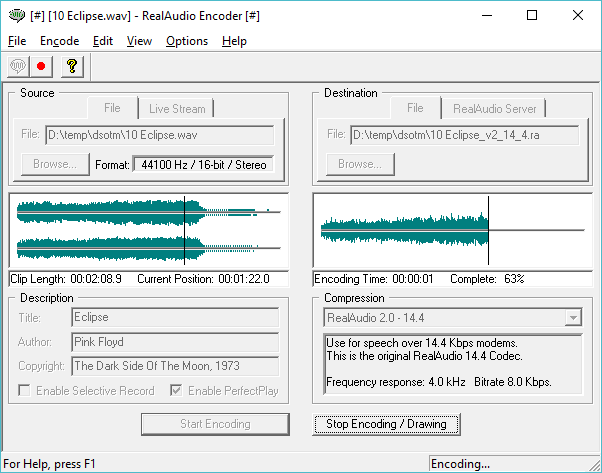Toggle Enable PerfectPlay checkbox

point(176,391)
